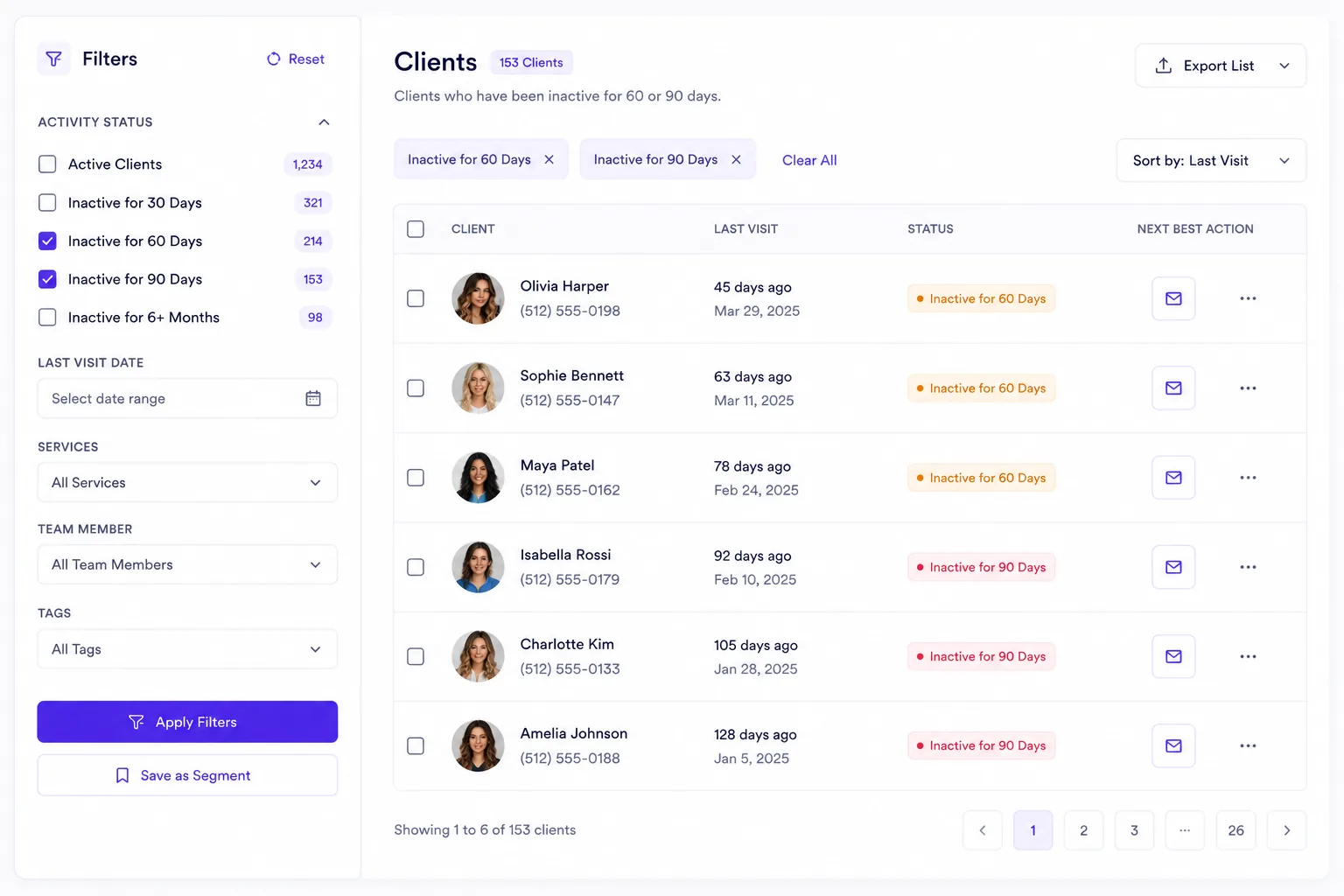Open the calendar icon in date range field
The height and width of the screenshot is (896, 1344).
tap(313, 398)
